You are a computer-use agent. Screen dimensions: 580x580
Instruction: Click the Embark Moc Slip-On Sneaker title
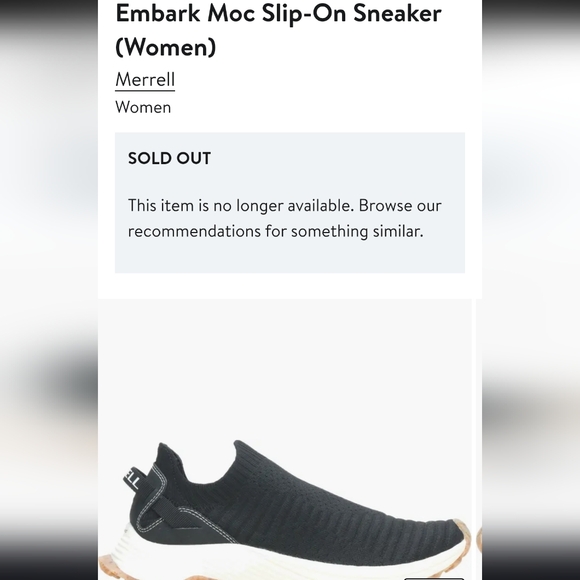278,30
